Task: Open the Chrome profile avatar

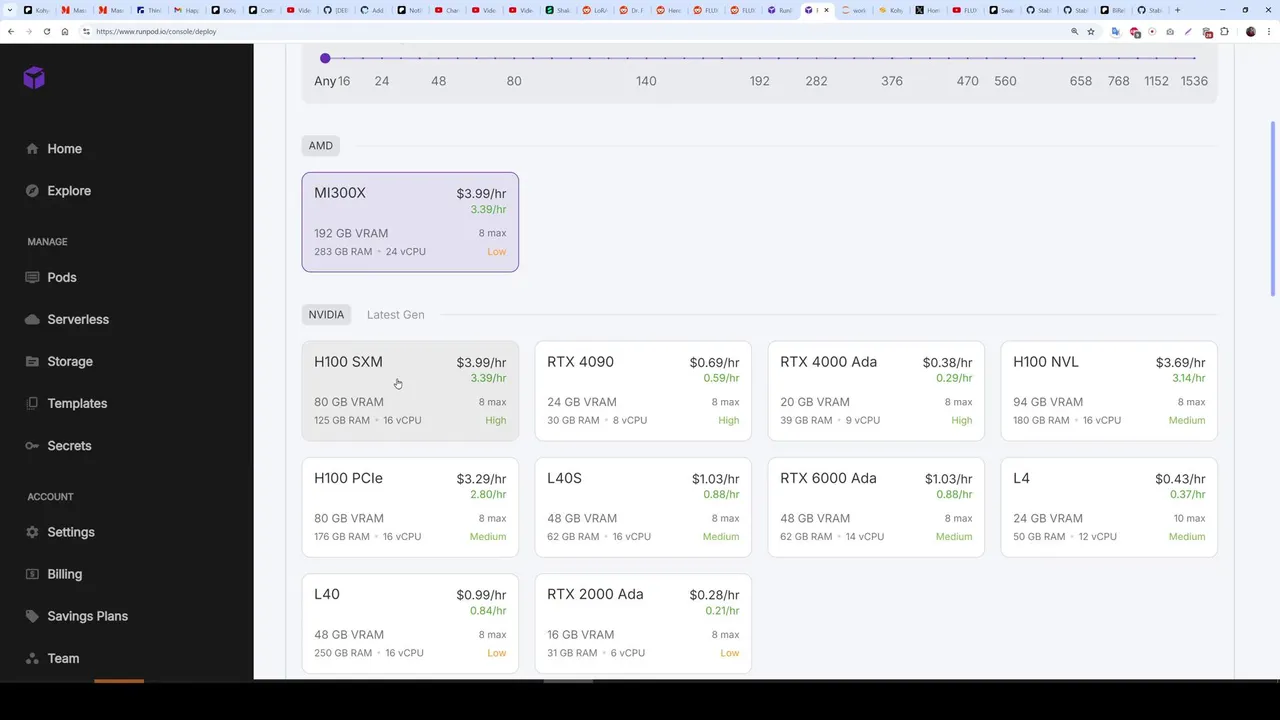Action: (1251, 31)
